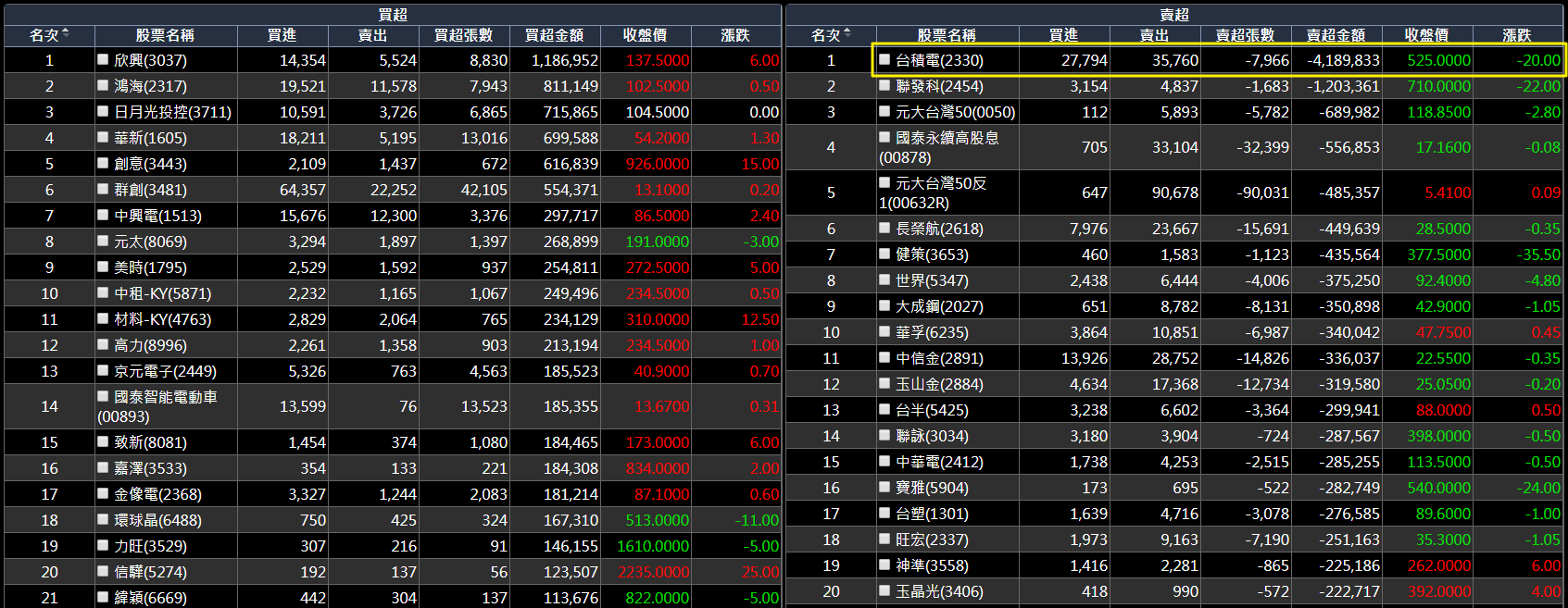Open stock 信驊(5274)
This screenshot has width=1568, height=608.
click(x=150, y=572)
